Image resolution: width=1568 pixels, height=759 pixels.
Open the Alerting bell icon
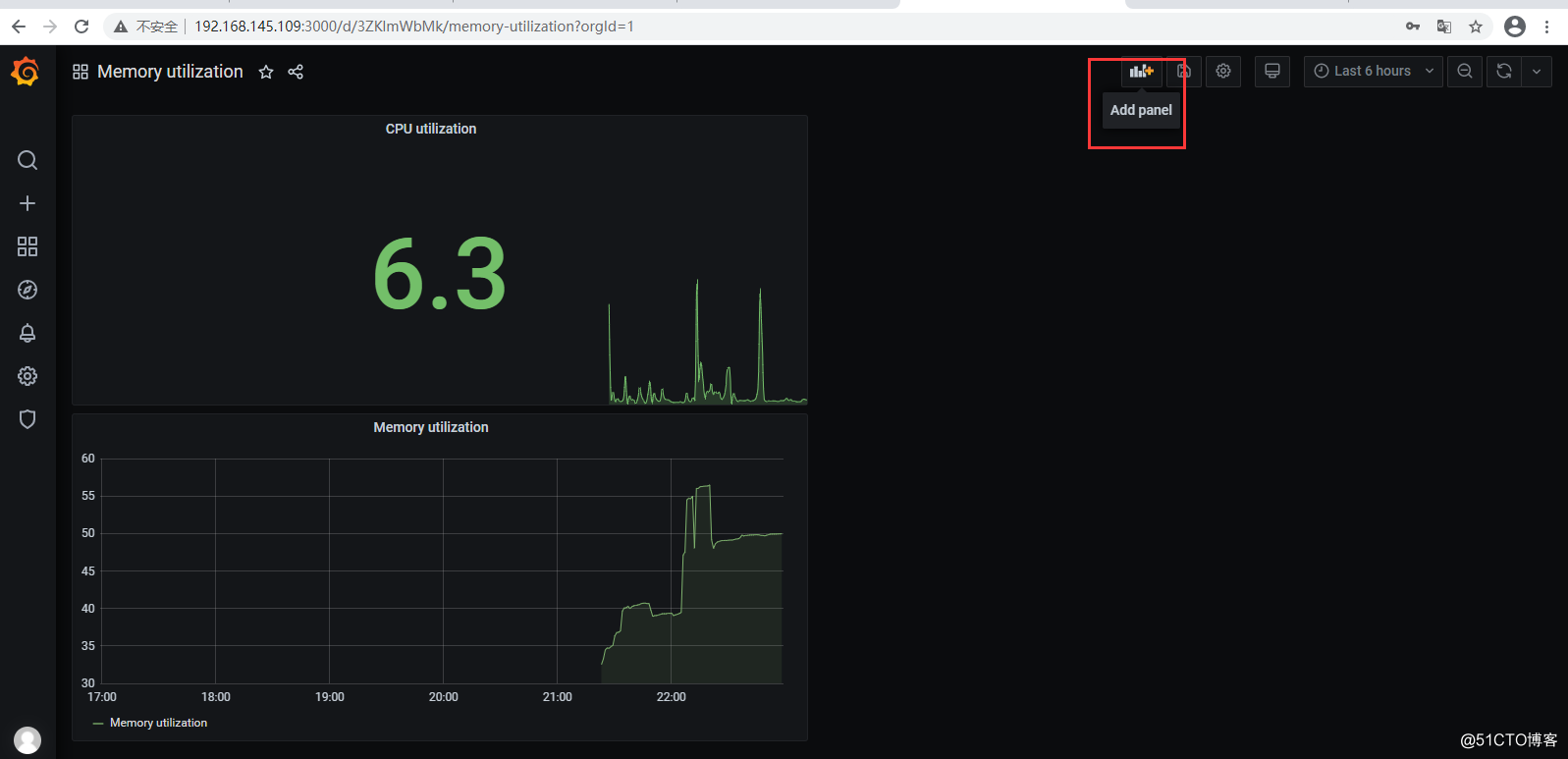click(27, 333)
